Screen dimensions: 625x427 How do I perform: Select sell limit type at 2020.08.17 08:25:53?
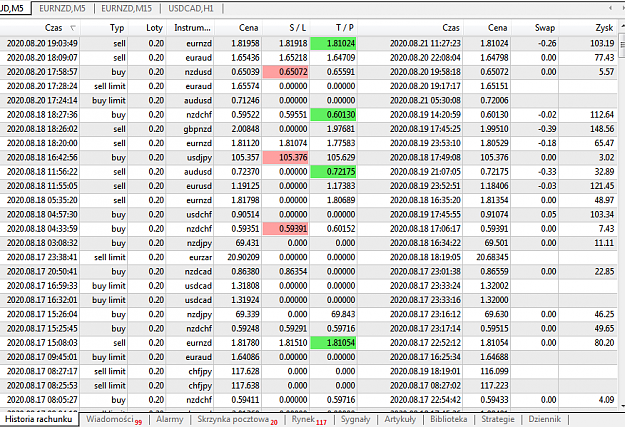click(110, 386)
